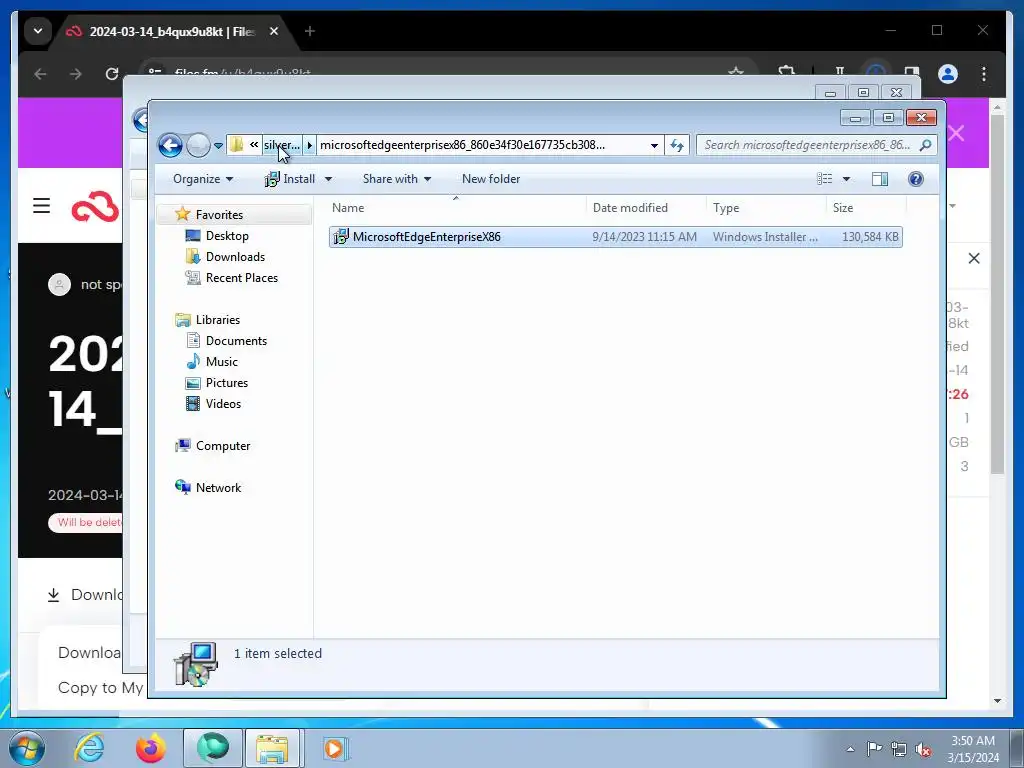The height and width of the screenshot is (768, 1024).
Task: Open Recent Places in navigation pane
Action: (x=242, y=278)
